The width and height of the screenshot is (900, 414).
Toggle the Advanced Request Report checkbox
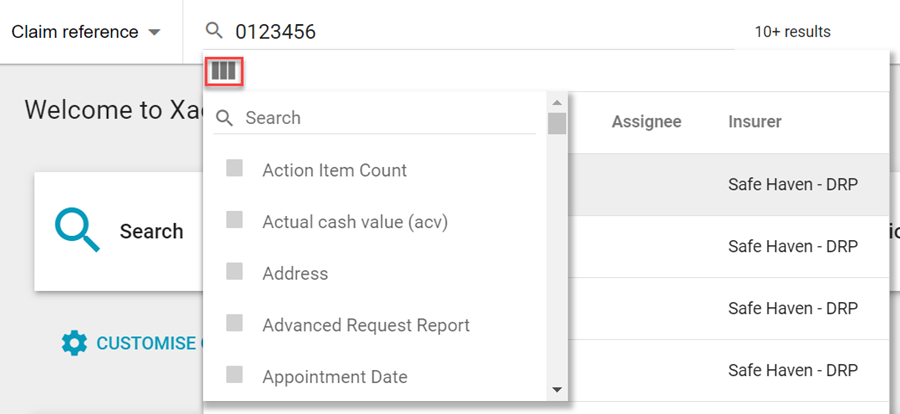coord(234,324)
